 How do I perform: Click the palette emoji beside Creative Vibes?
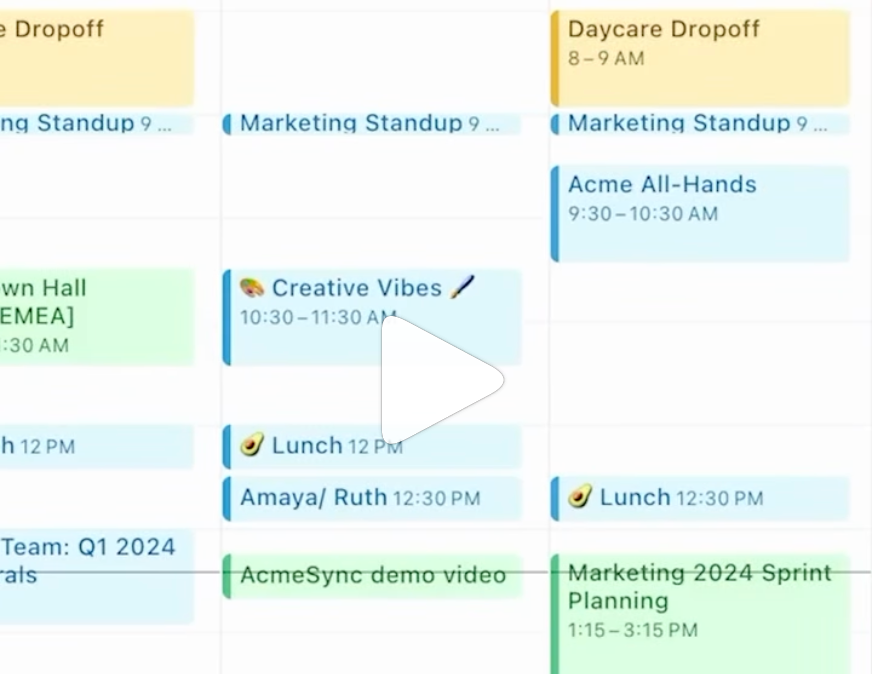252,288
